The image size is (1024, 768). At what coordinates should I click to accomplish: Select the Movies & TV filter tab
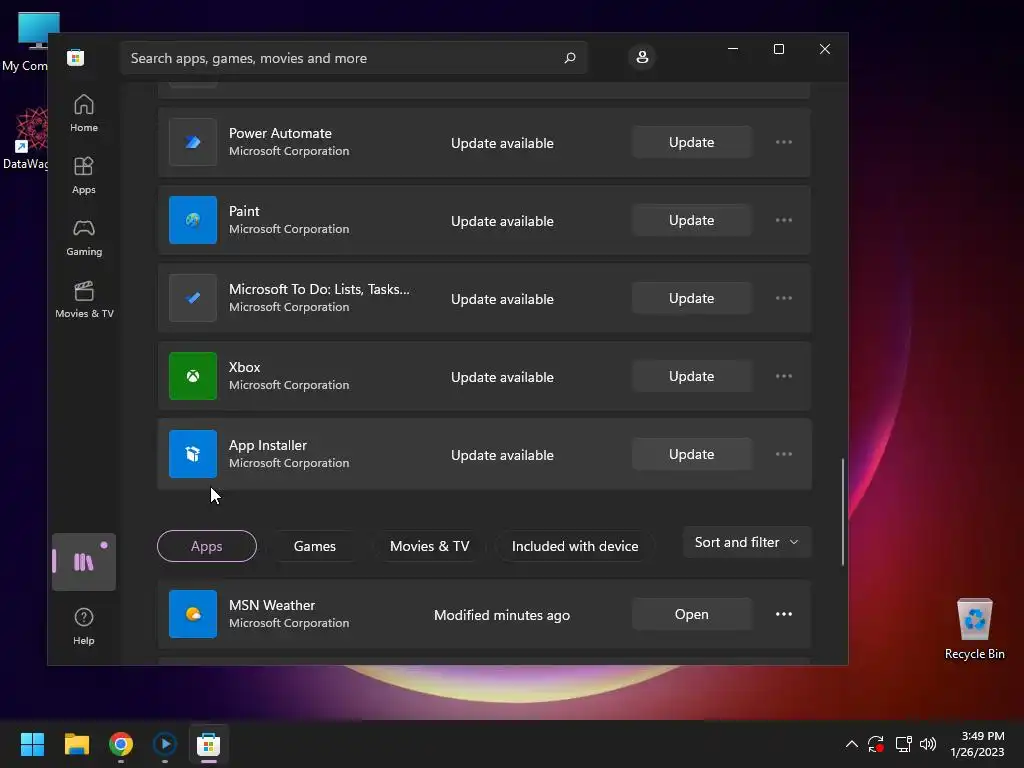point(430,546)
